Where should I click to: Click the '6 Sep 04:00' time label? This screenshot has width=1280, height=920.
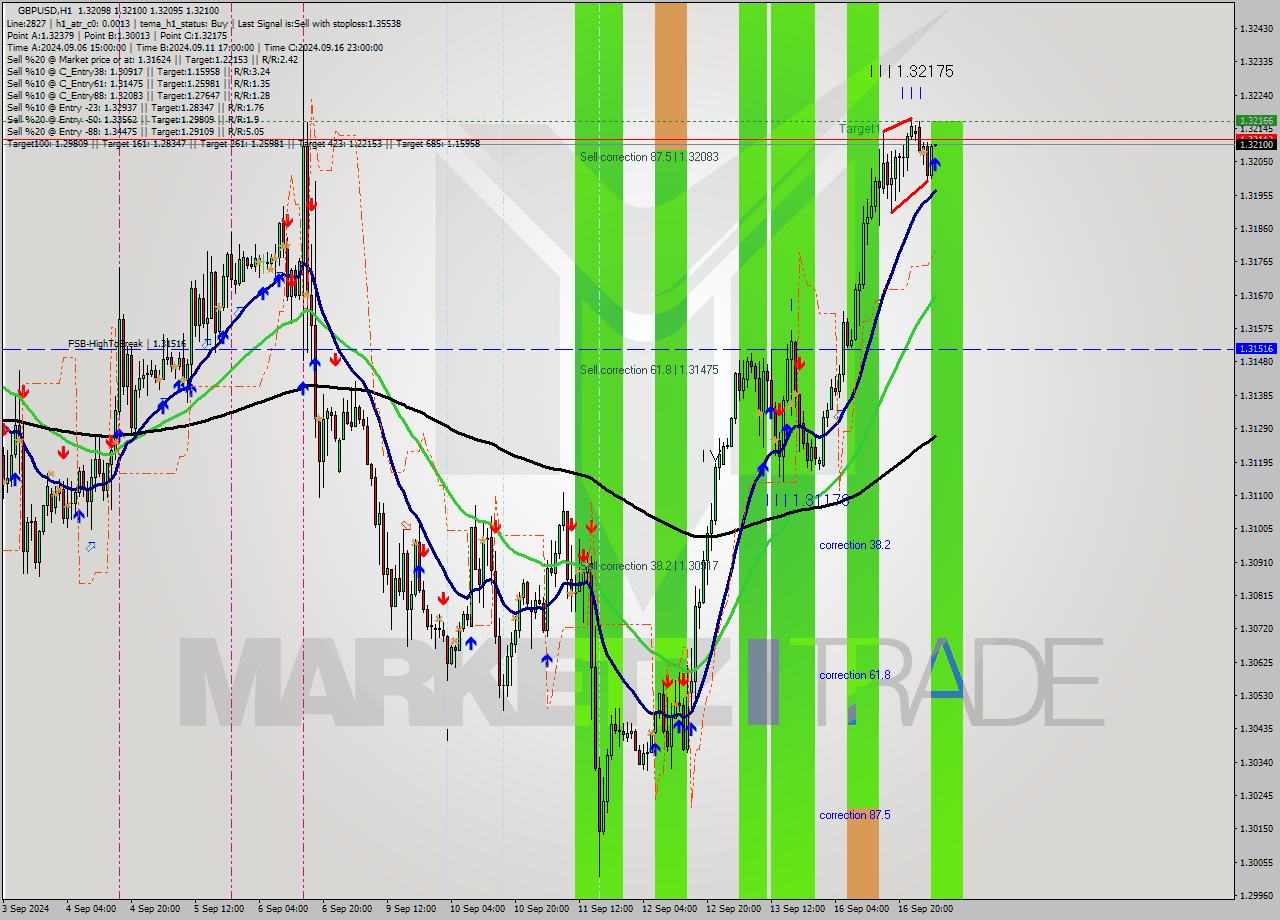click(282, 909)
